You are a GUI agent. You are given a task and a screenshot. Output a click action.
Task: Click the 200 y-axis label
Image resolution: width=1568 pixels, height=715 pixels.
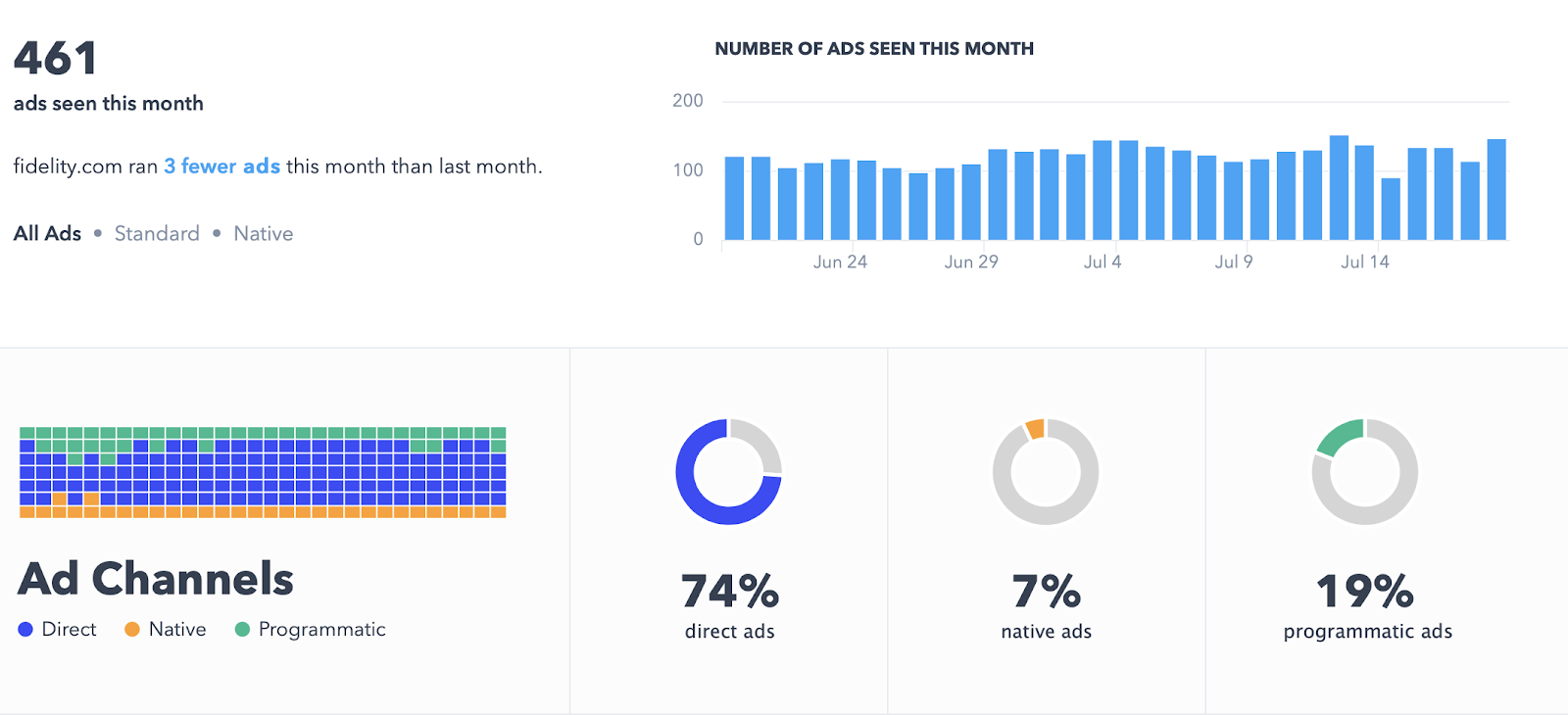point(688,100)
